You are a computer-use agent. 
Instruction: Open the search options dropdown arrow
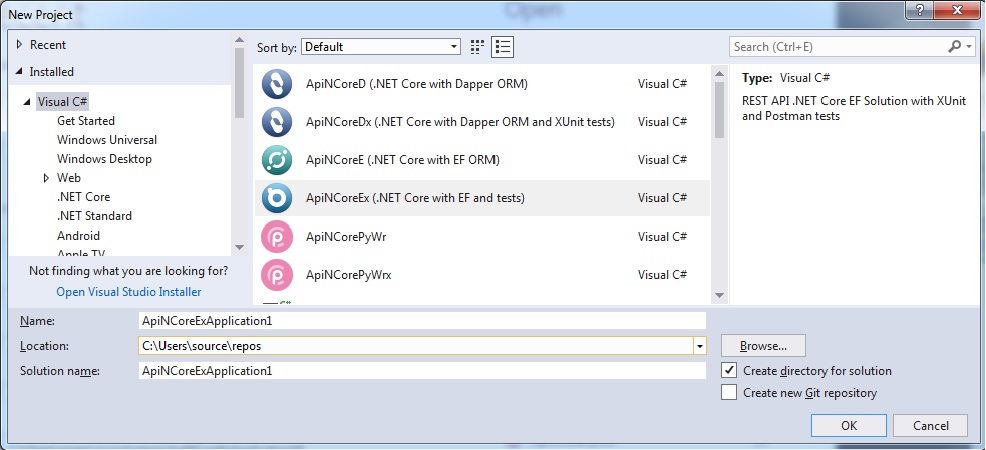pos(969,47)
